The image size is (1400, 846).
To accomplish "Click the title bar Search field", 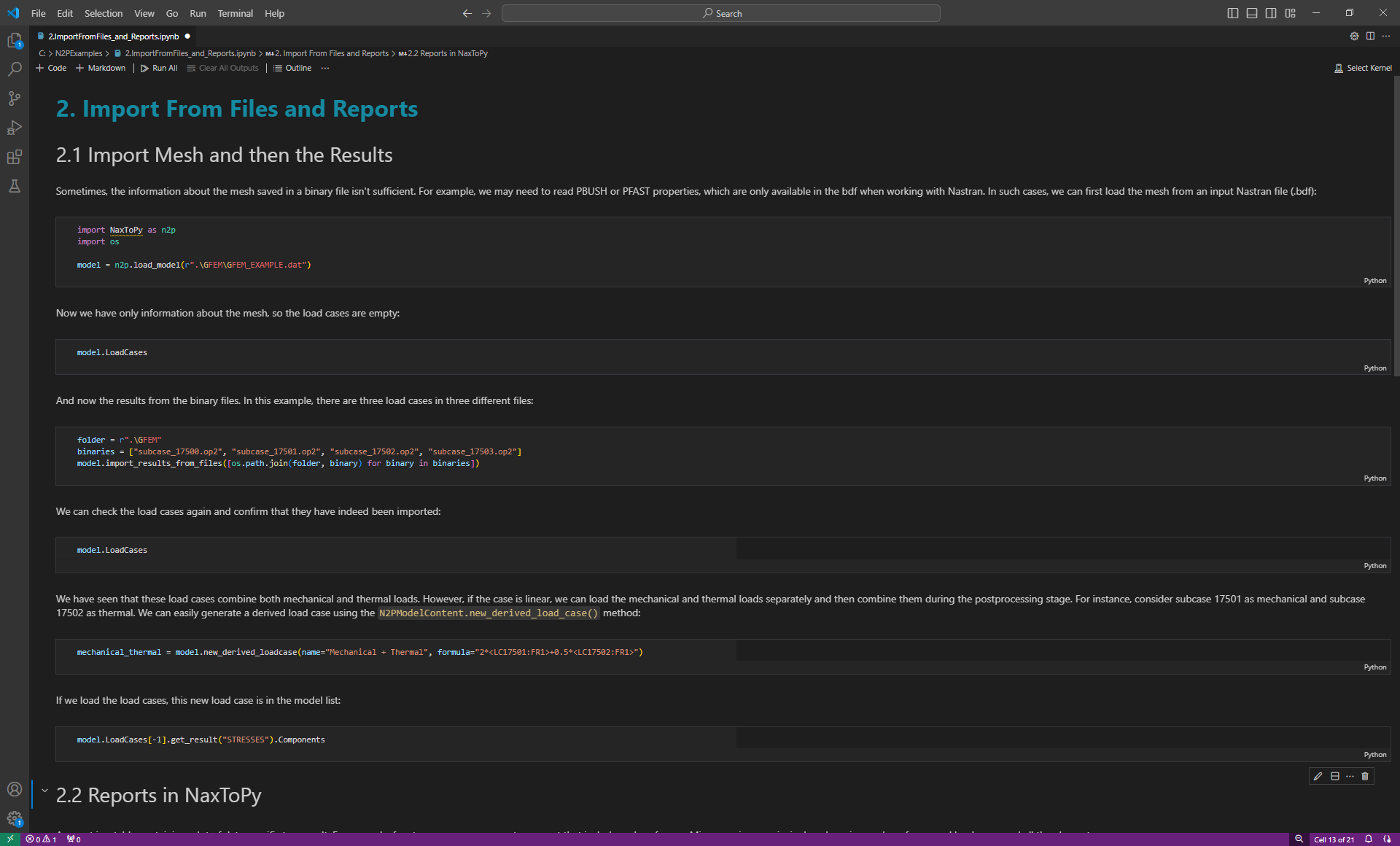I will point(720,13).
